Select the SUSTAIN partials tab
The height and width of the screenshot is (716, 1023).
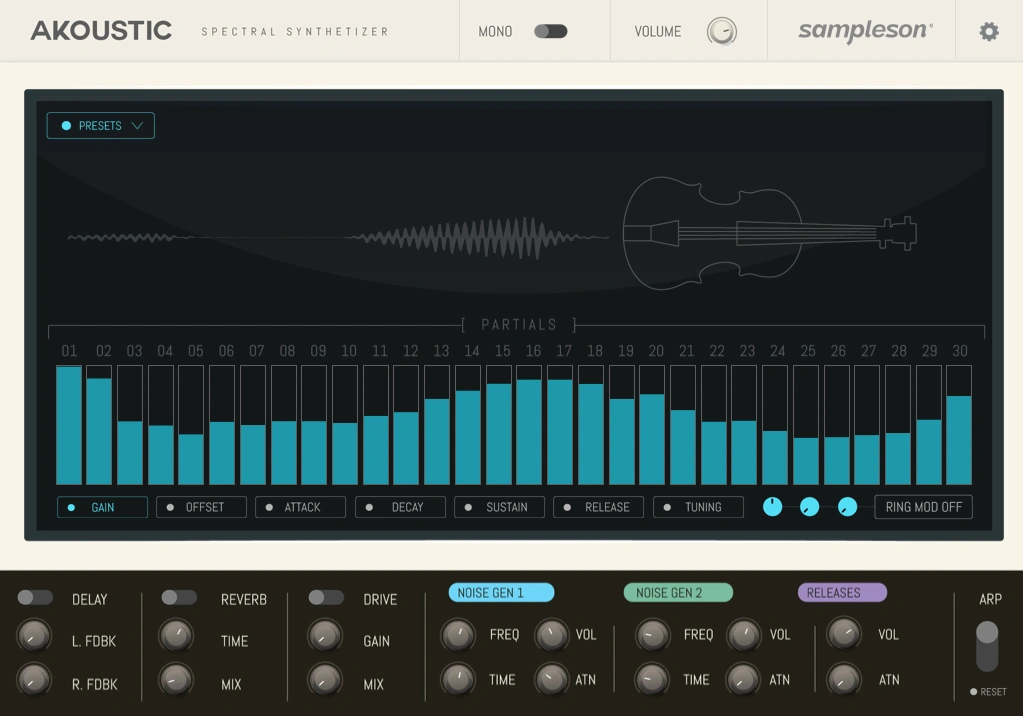pos(500,507)
